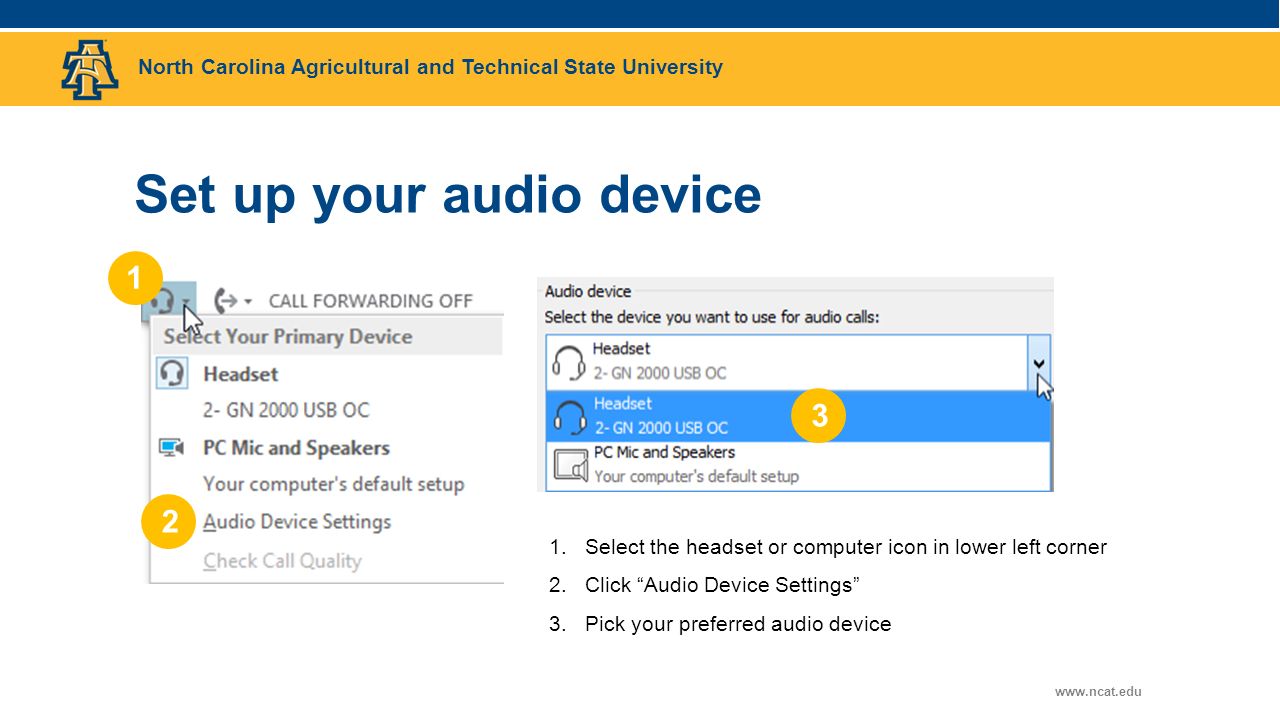Image resolution: width=1280 pixels, height=720 pixels.
Task: Click the CALL FORWARDING OFF label
Action: coord(370,301)
